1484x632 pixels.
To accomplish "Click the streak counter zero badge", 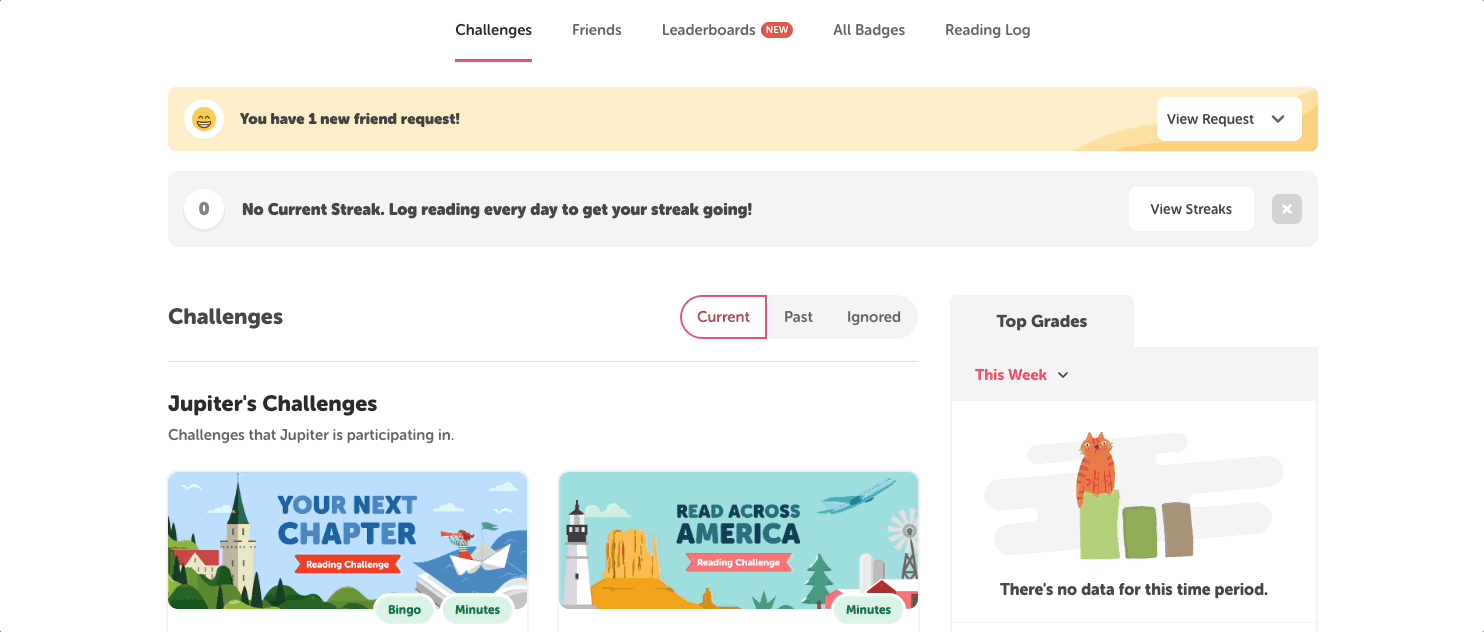I will (204, 209).
